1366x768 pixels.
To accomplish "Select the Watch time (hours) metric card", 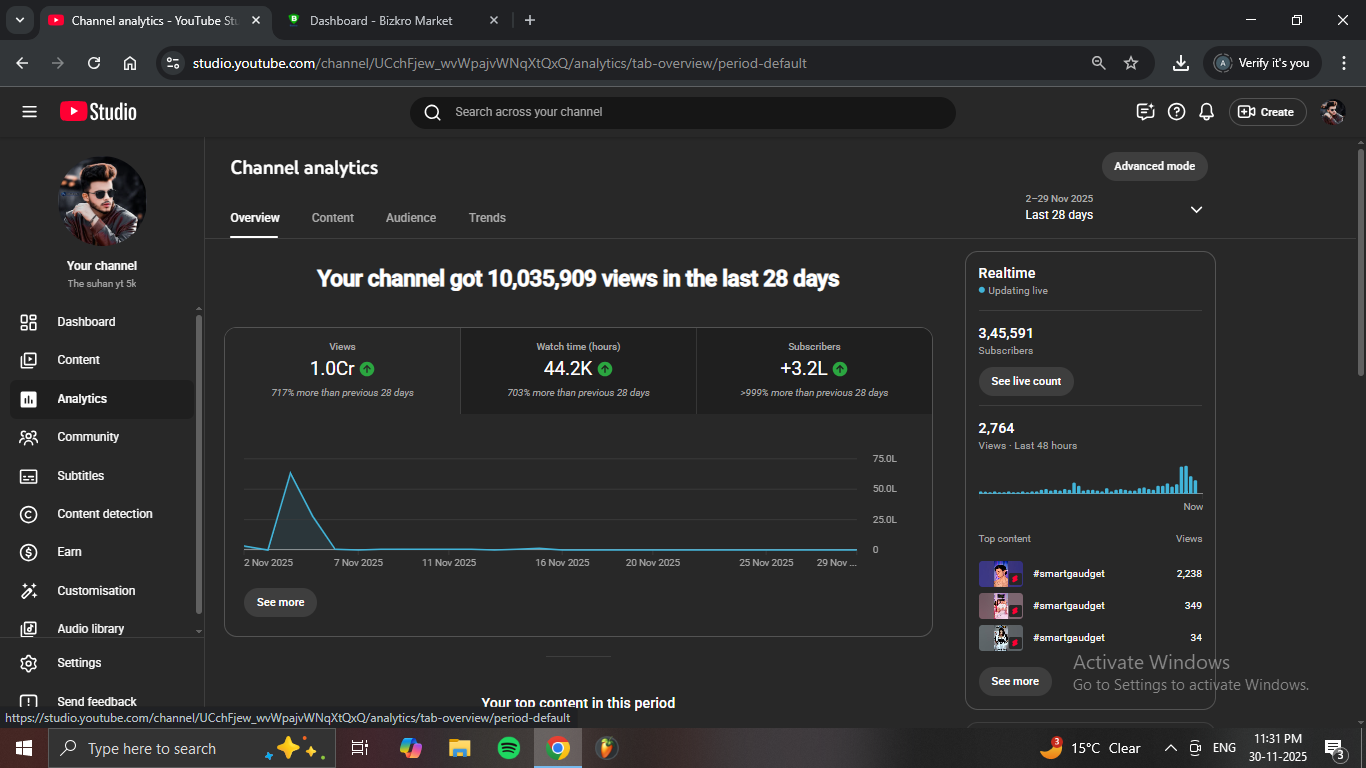I will tap(578, 370).
